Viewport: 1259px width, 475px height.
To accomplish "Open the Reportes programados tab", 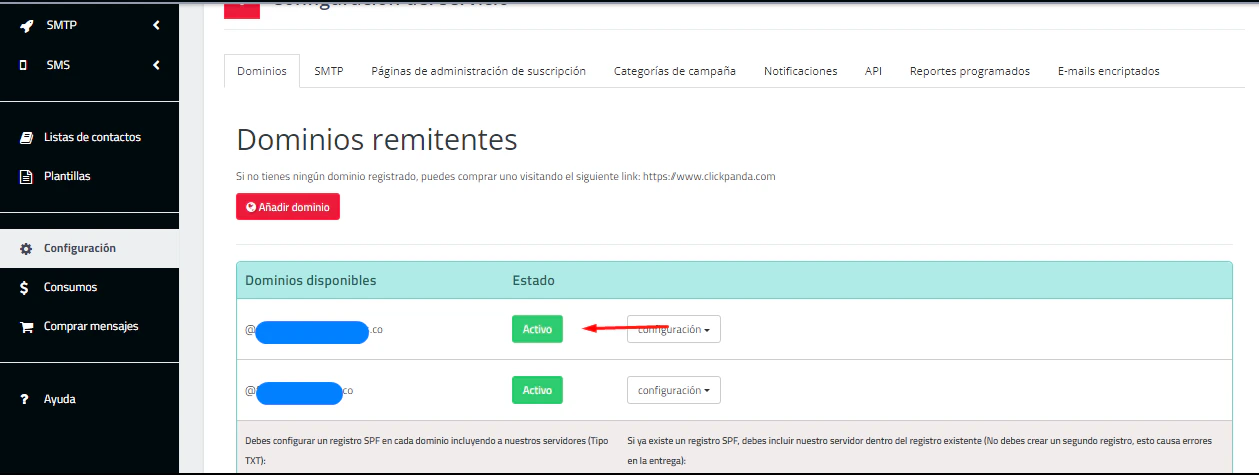I will pos(970,71).
